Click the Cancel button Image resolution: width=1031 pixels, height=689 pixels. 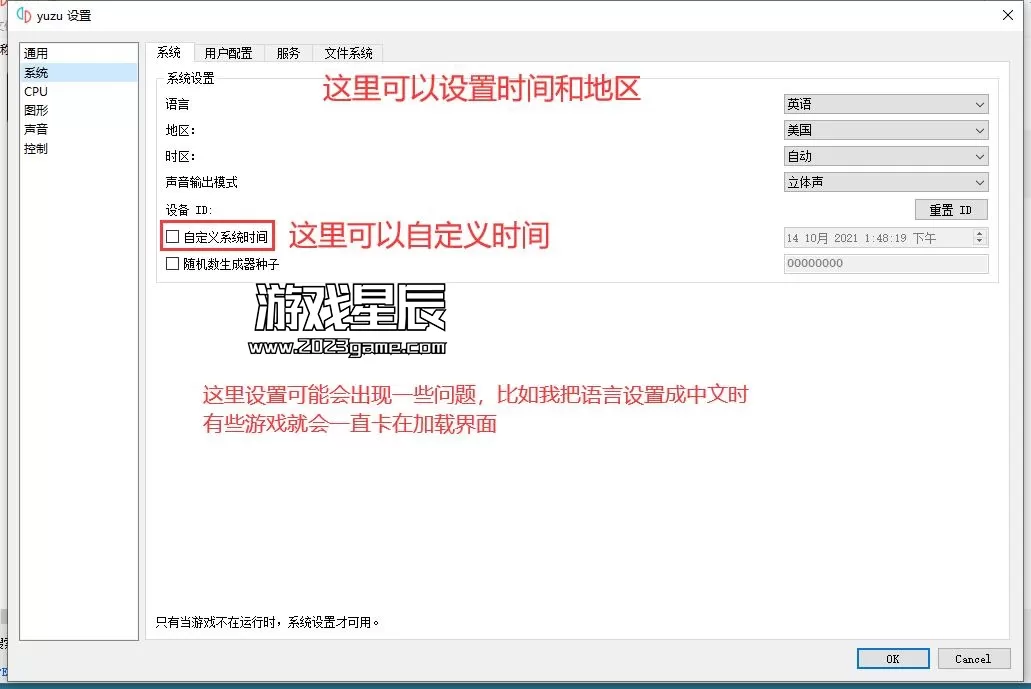[972, 659]
